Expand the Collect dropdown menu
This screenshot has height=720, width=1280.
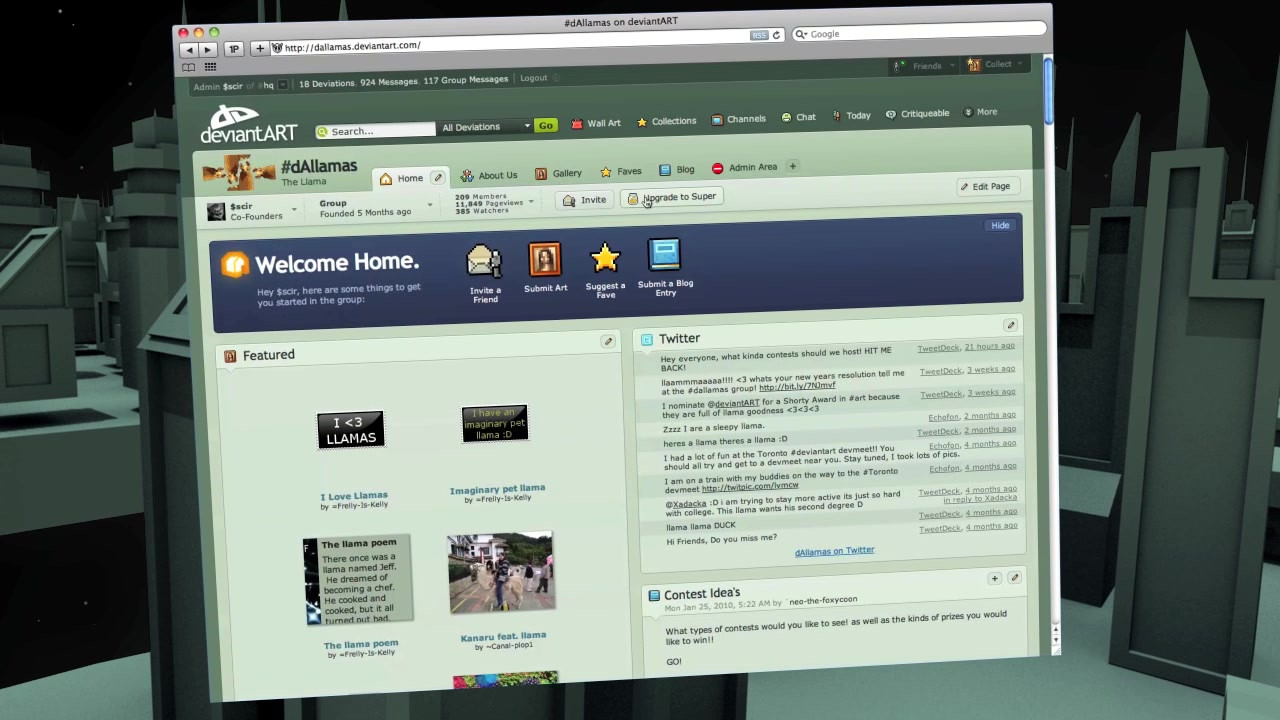[x=1019, y=64]
